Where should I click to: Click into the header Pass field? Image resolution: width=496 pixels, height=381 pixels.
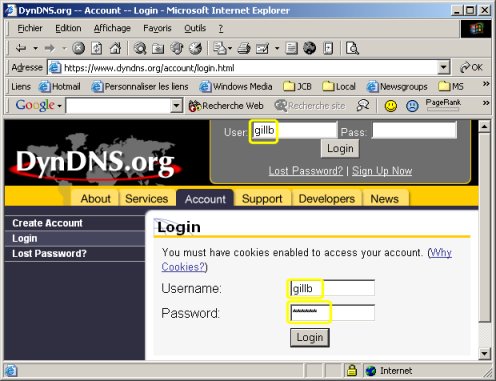[x=414, y=130]
